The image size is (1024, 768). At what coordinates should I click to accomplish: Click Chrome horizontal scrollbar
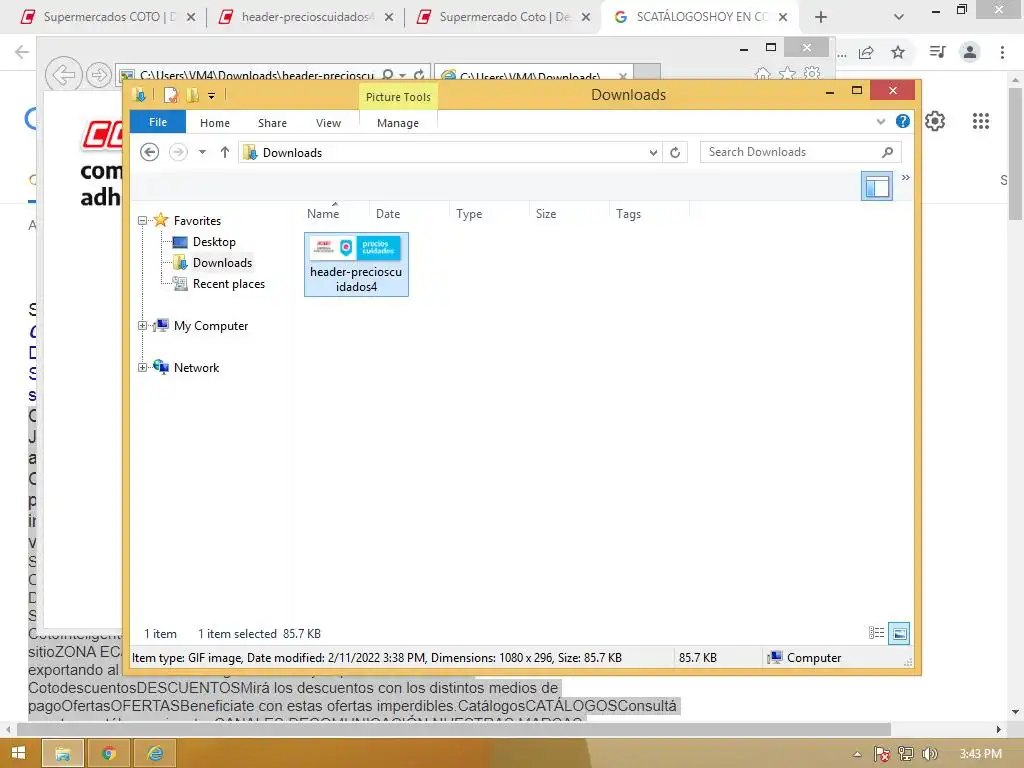coord(454,728)
